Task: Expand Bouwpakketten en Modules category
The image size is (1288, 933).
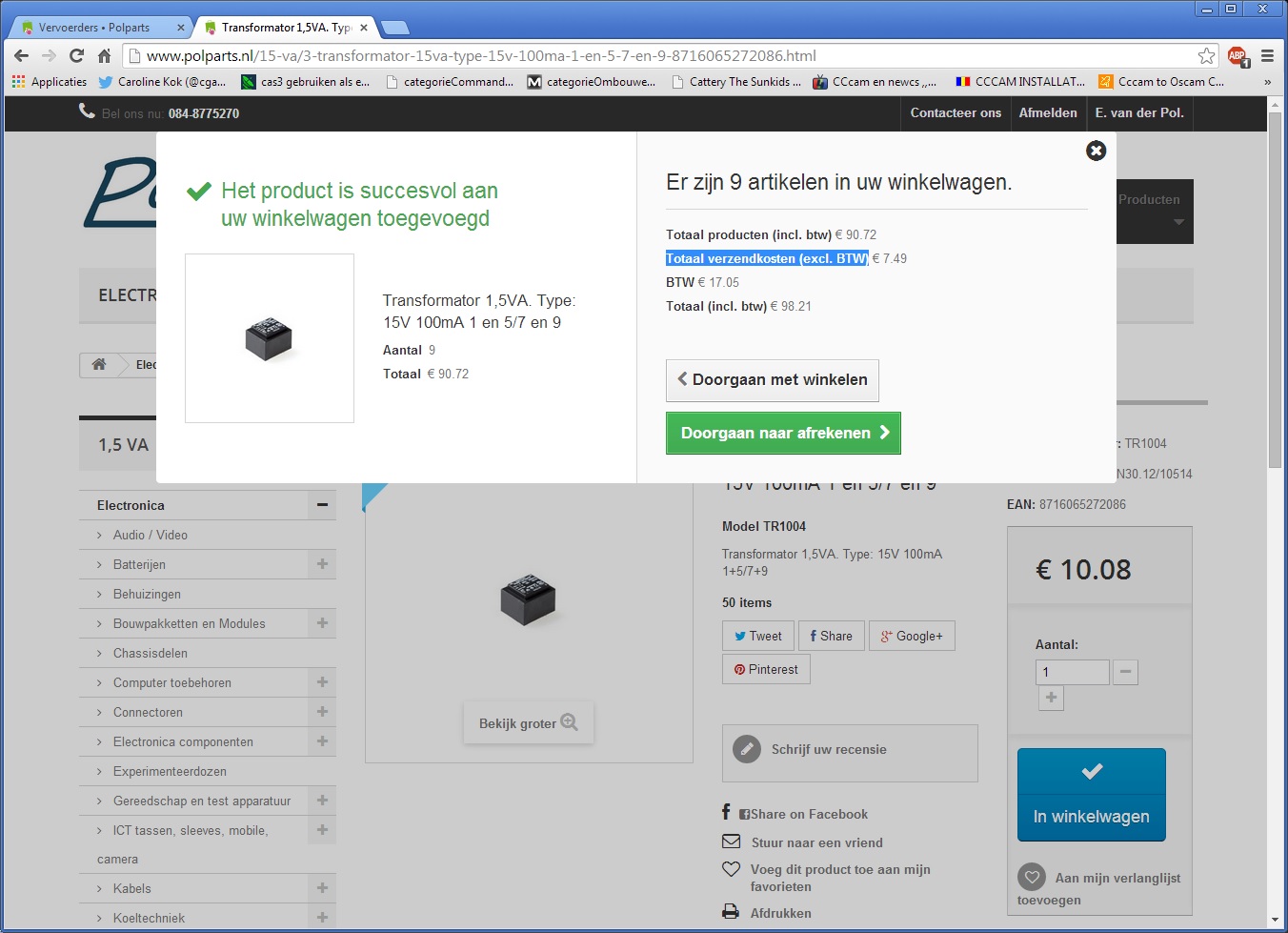Action: coord(322,623)
